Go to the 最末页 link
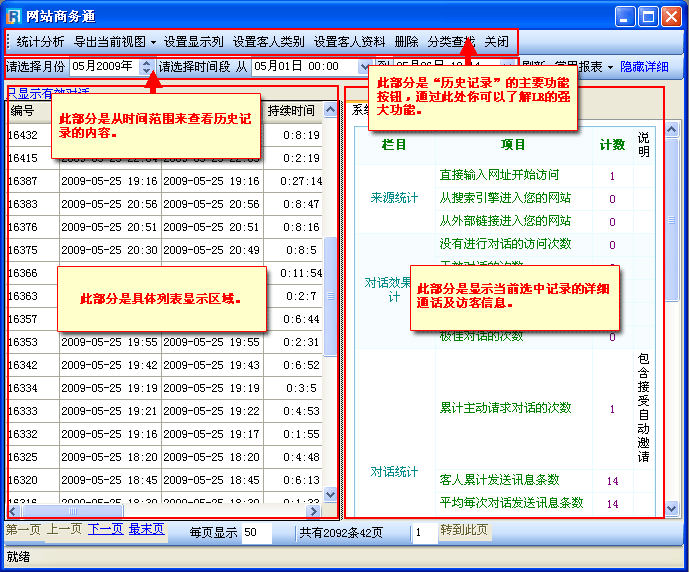689x572 pixels. pyautogui.click(x=146, y=529)
